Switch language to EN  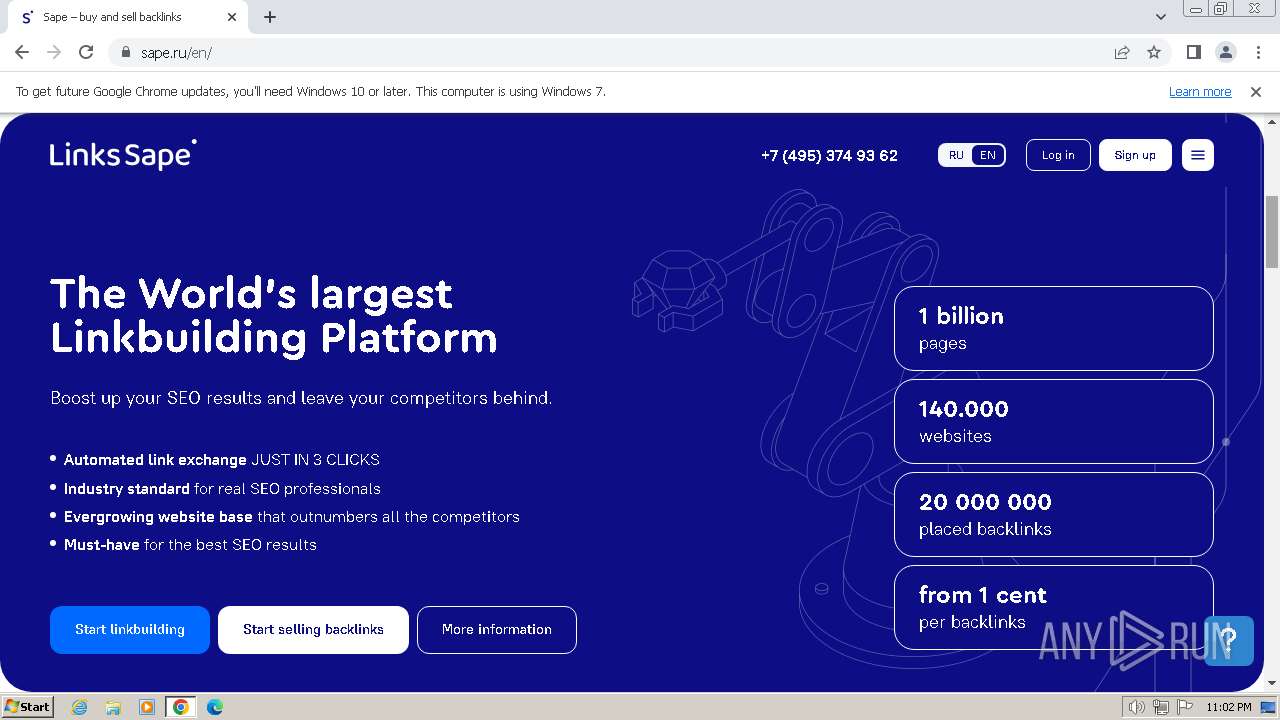point(988,155)
